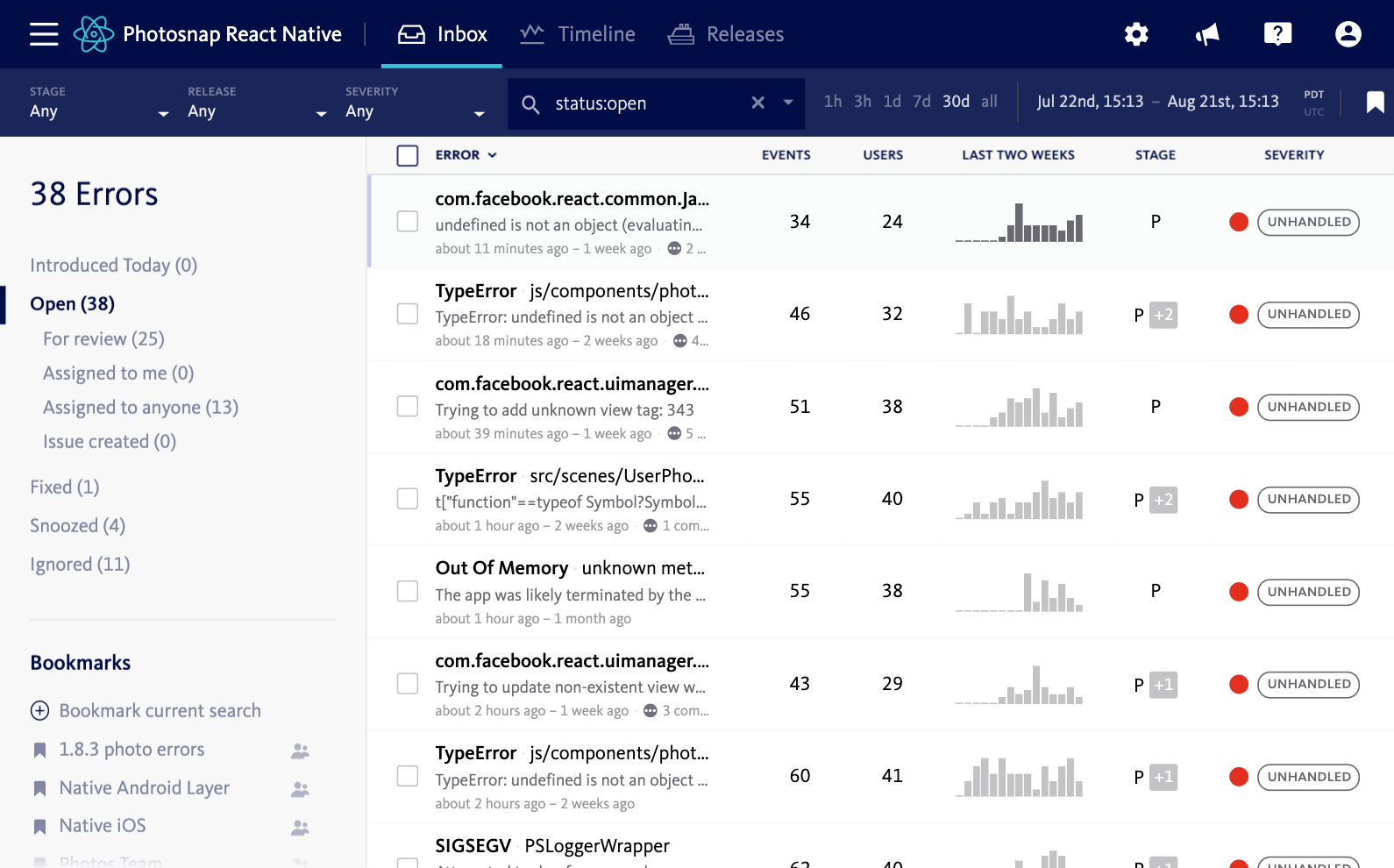
Task: Expand the +1 stages badge on 43-event row
Action: (x=1163, y=685)
